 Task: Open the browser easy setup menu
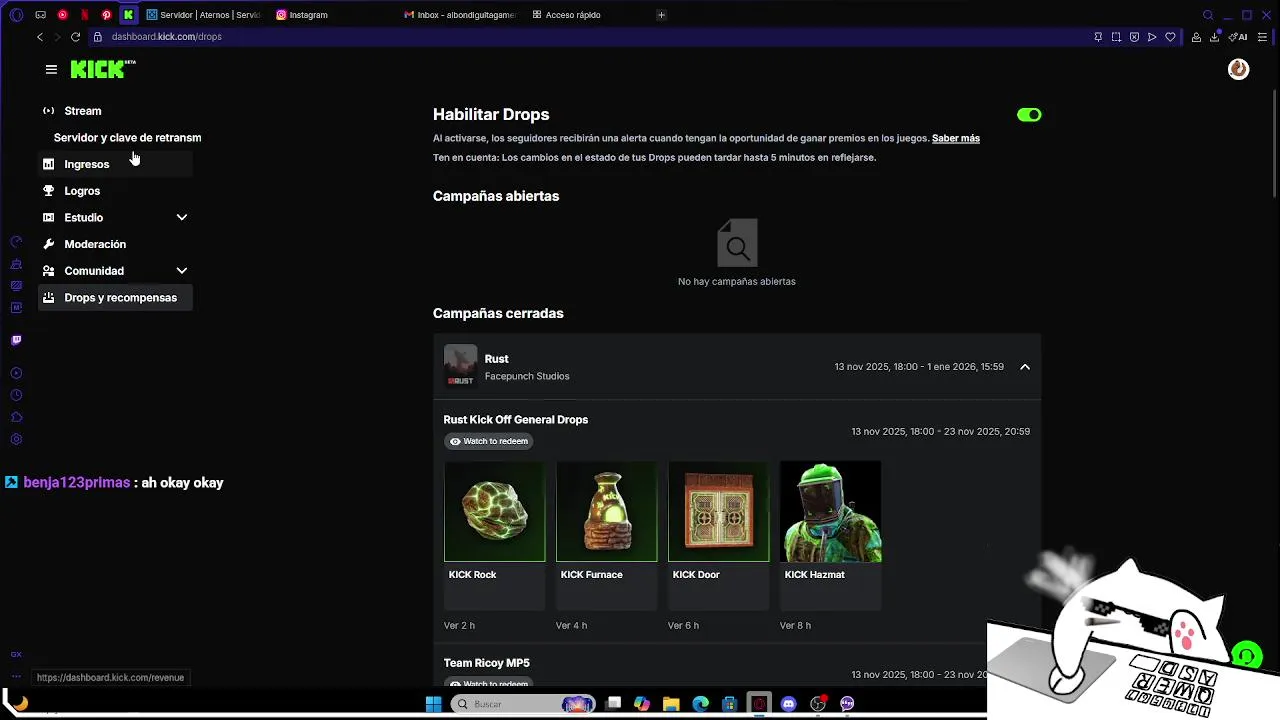(1263, 37)
